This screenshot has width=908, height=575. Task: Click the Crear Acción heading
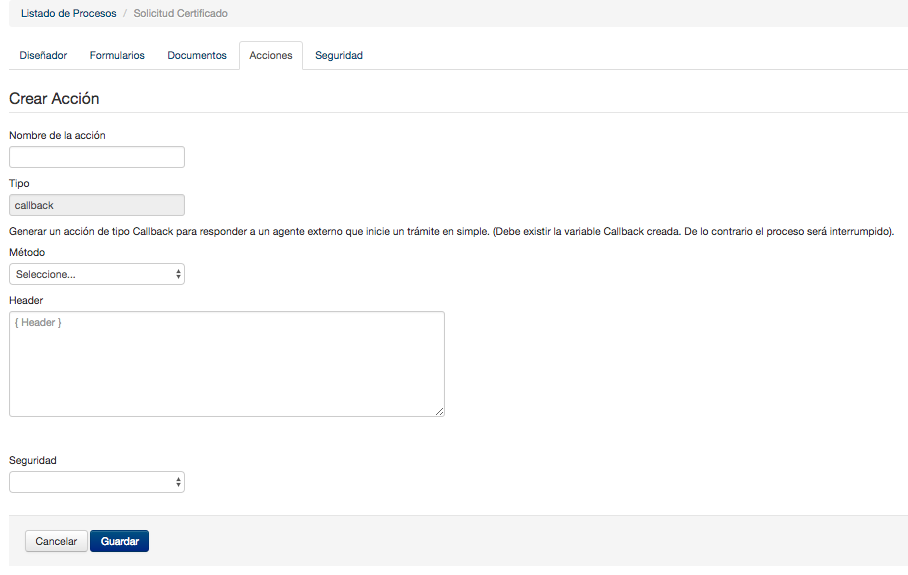(54, 98)
